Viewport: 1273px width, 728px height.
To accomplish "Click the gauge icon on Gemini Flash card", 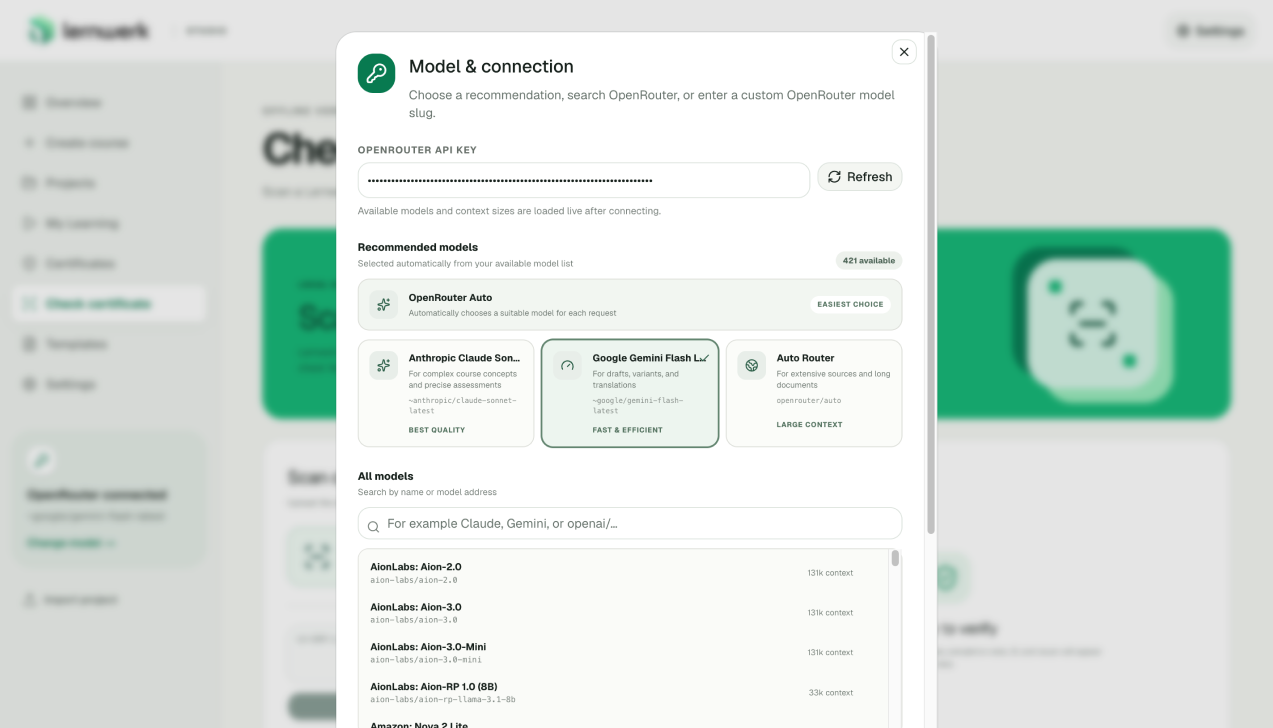I will (568, 365).
